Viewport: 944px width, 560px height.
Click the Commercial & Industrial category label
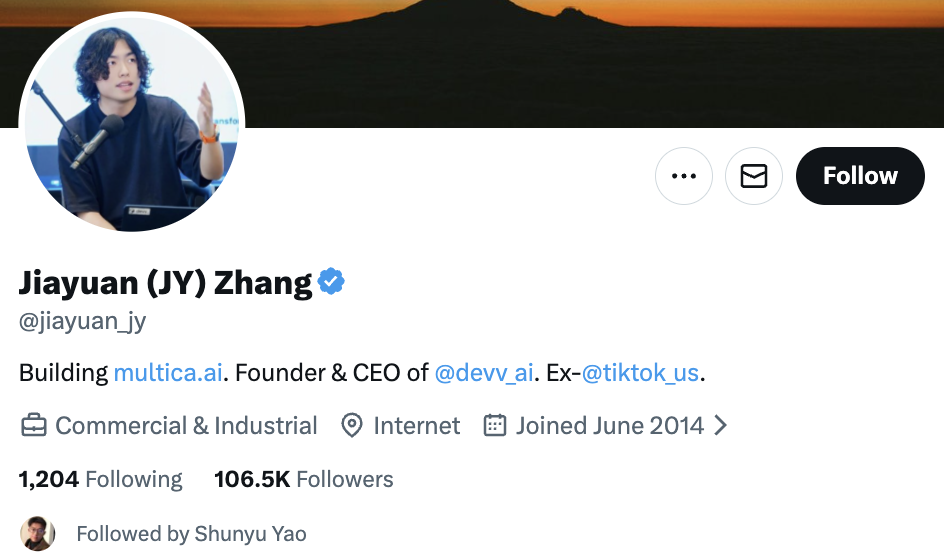click(x=186, y=426)
